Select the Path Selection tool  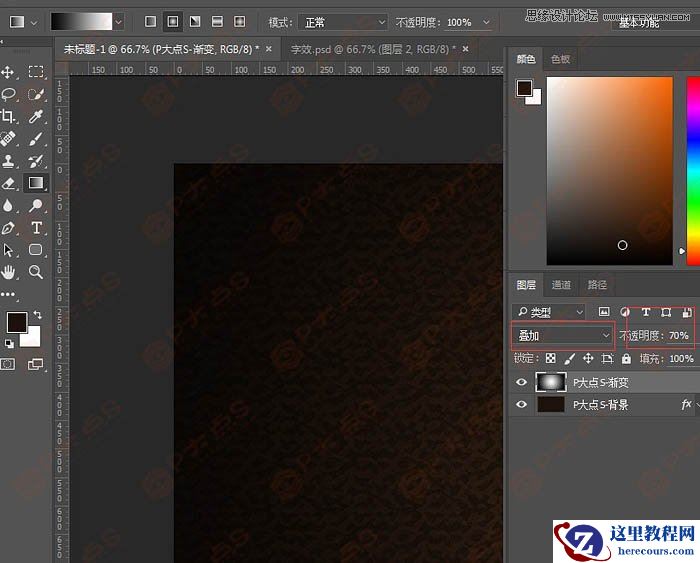click(x=8, y=250)
